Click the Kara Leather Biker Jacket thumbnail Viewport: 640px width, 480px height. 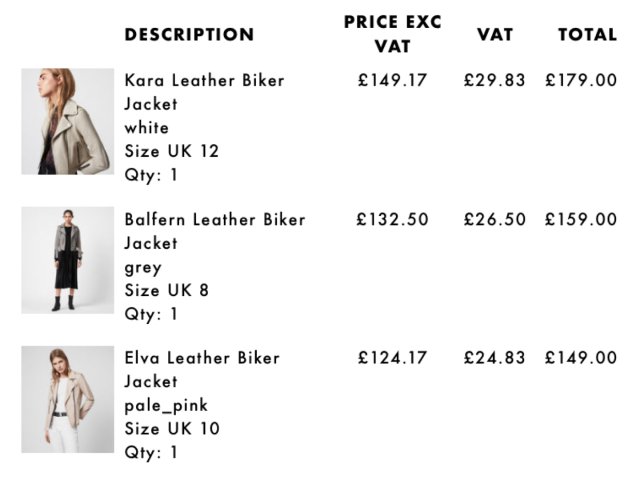coord(68,121)
